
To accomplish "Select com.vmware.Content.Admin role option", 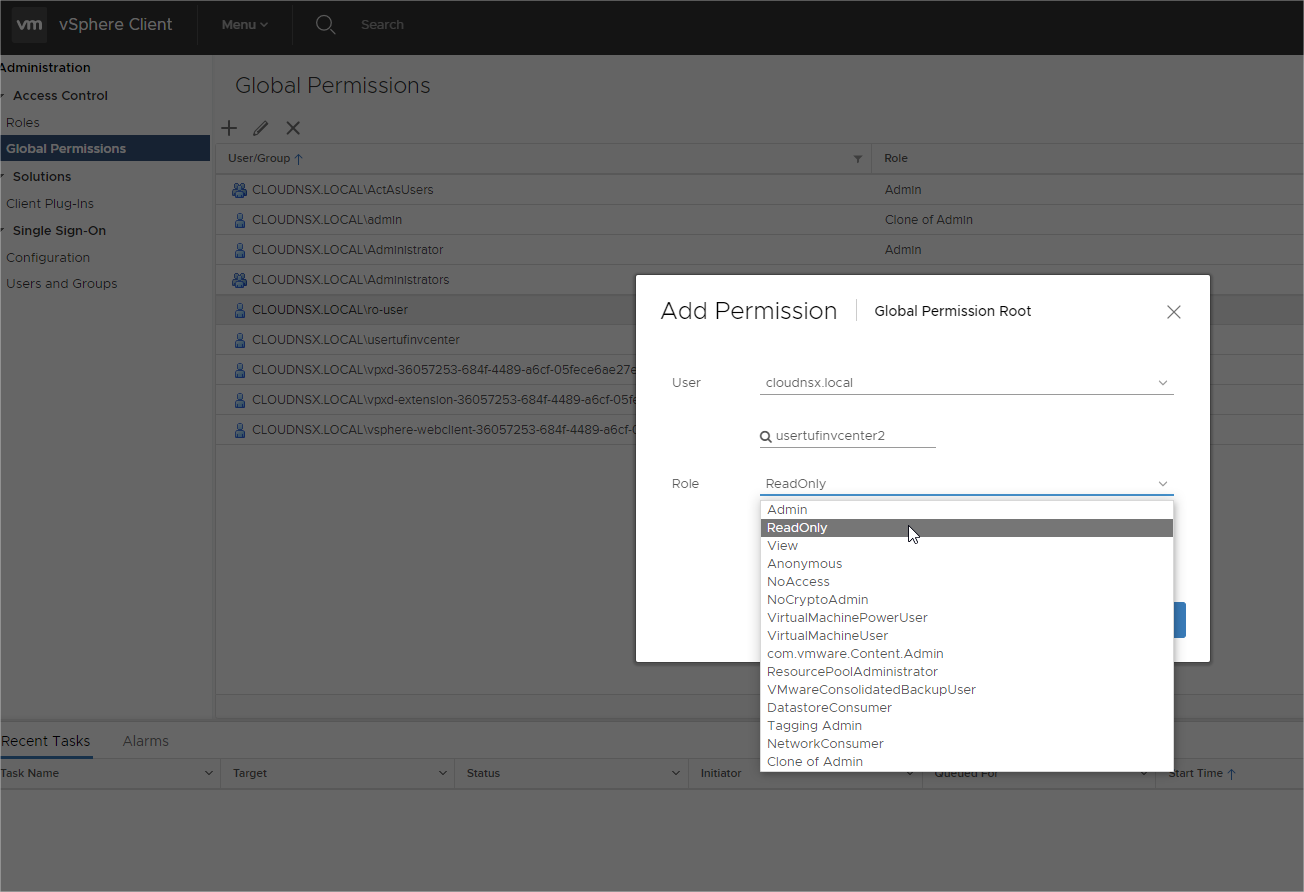I will 967,654.
